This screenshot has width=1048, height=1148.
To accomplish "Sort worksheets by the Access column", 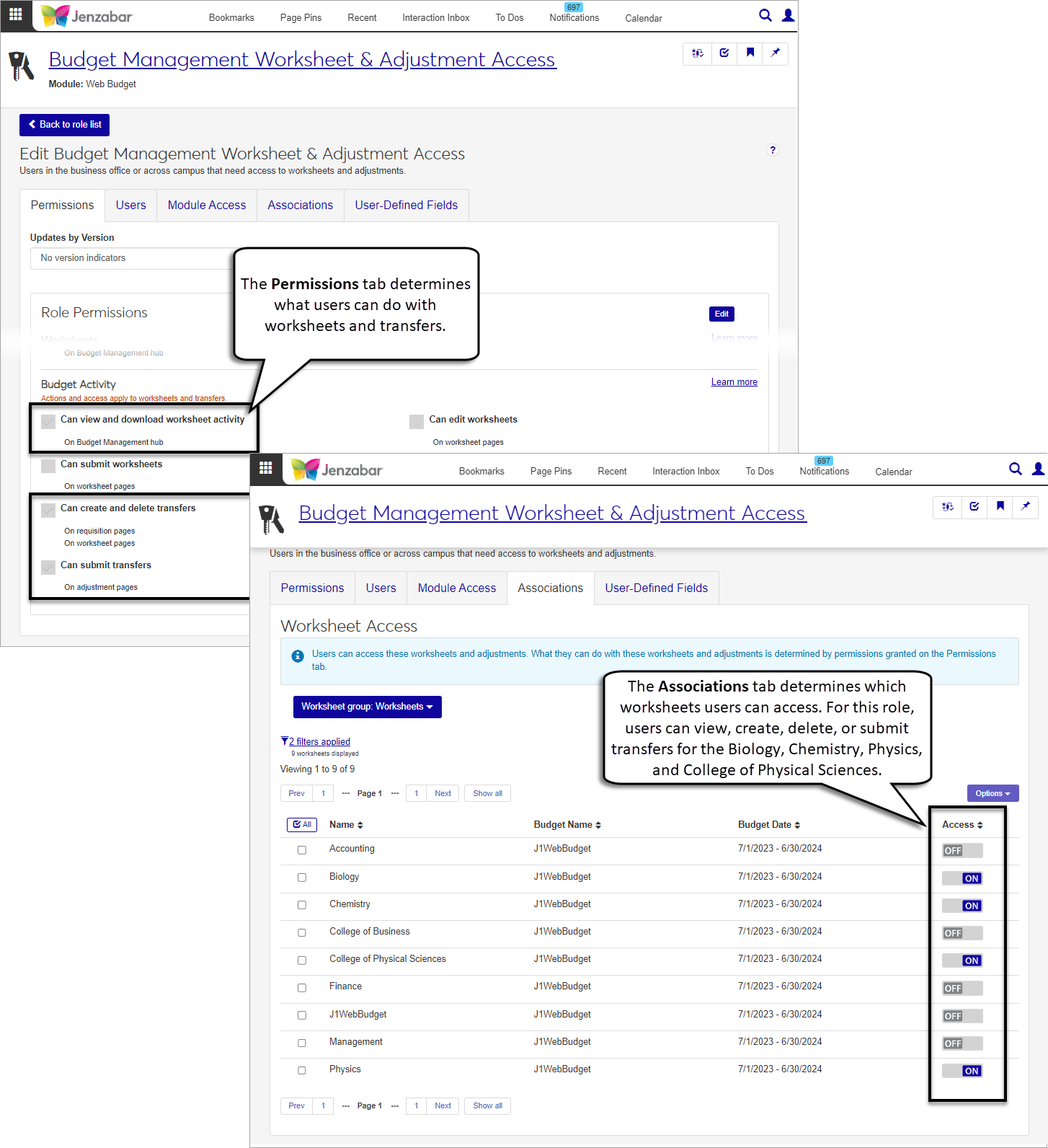I will click(x=962, y=825).
